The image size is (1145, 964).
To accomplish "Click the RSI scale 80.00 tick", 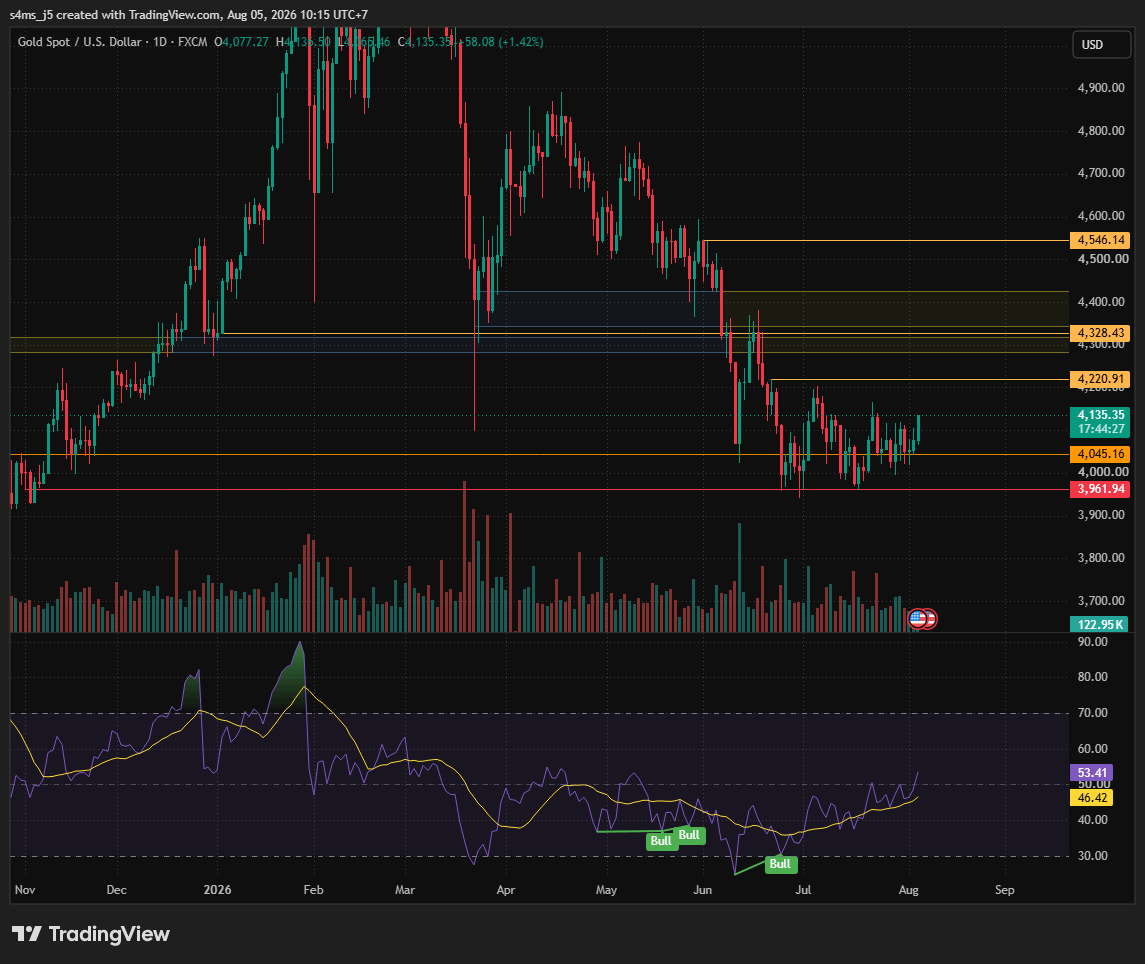I will [1092, 677].
